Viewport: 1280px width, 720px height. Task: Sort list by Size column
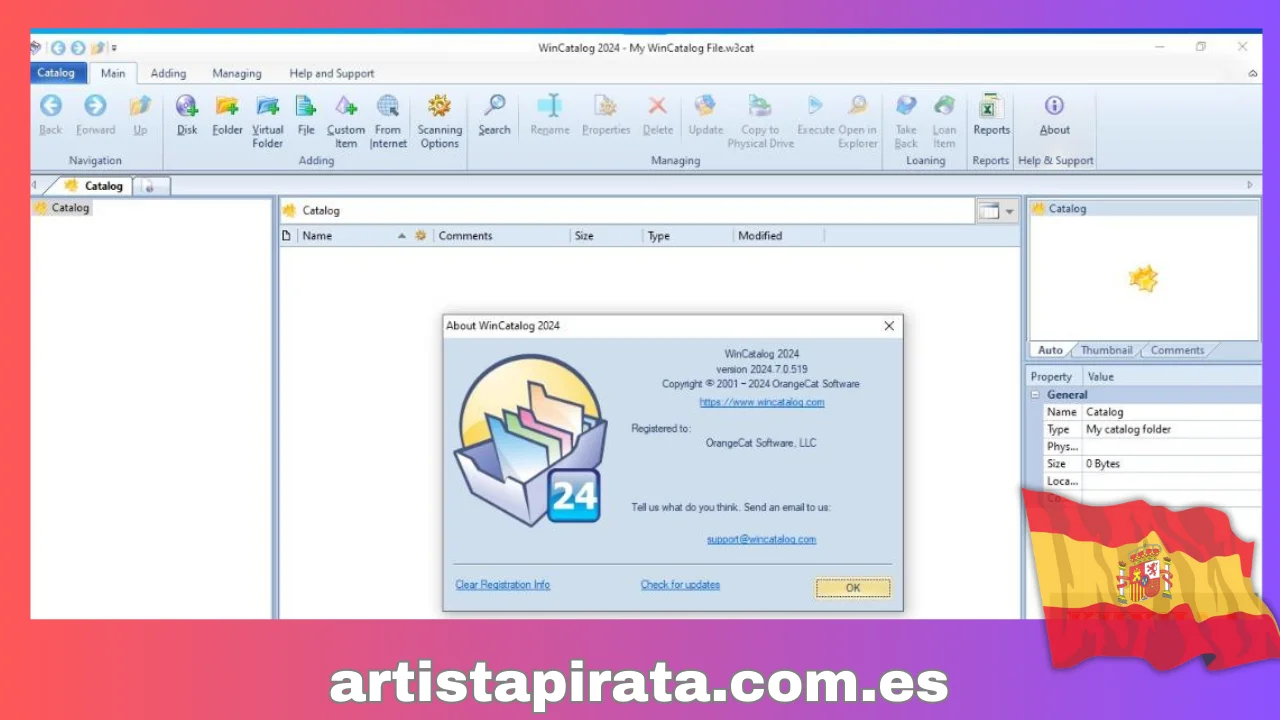point(606,236)
